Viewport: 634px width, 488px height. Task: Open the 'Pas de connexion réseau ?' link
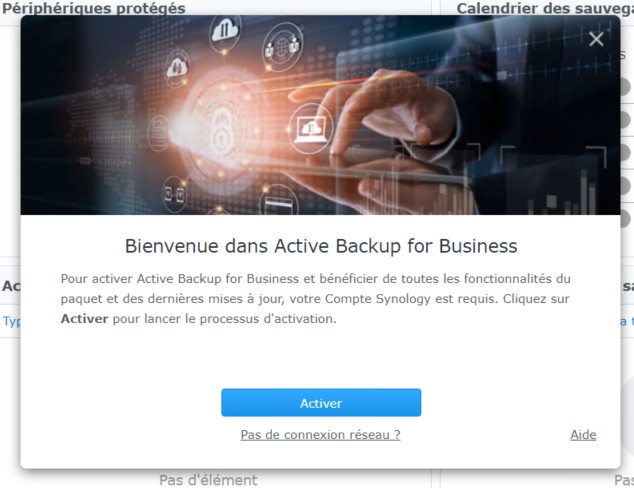[x=320, y=435]
